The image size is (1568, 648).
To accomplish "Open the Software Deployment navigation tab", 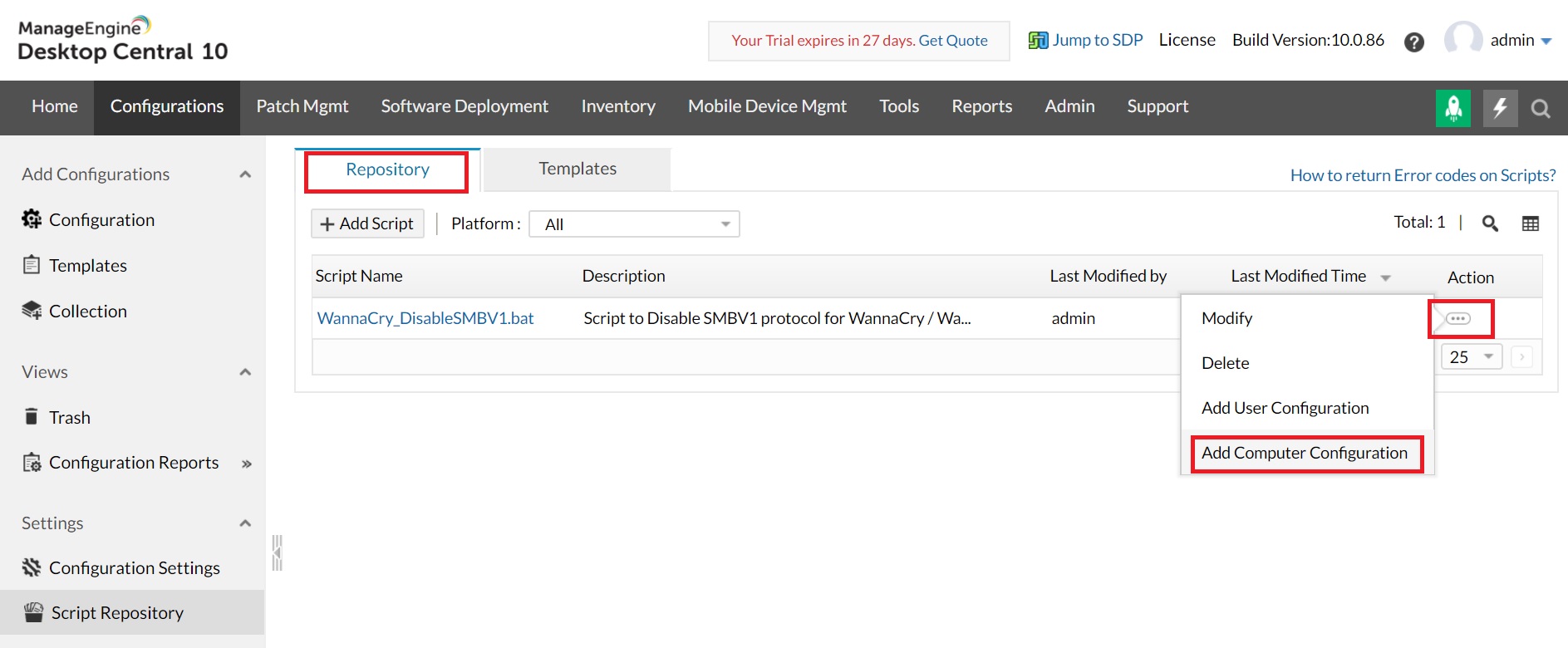I will (465, 106).
